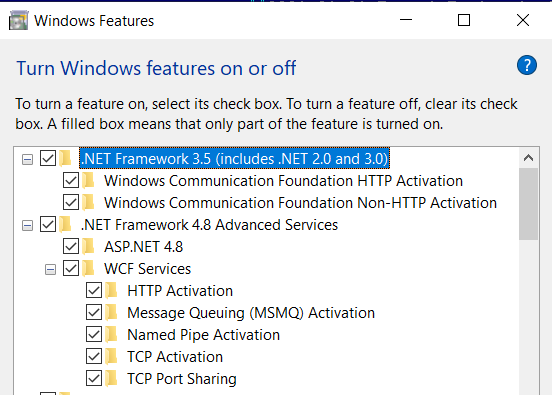The image size is (552, 395).
Task: Uncheck TCP Port Sharing checkbox
Action: click(x=94, y=378)
